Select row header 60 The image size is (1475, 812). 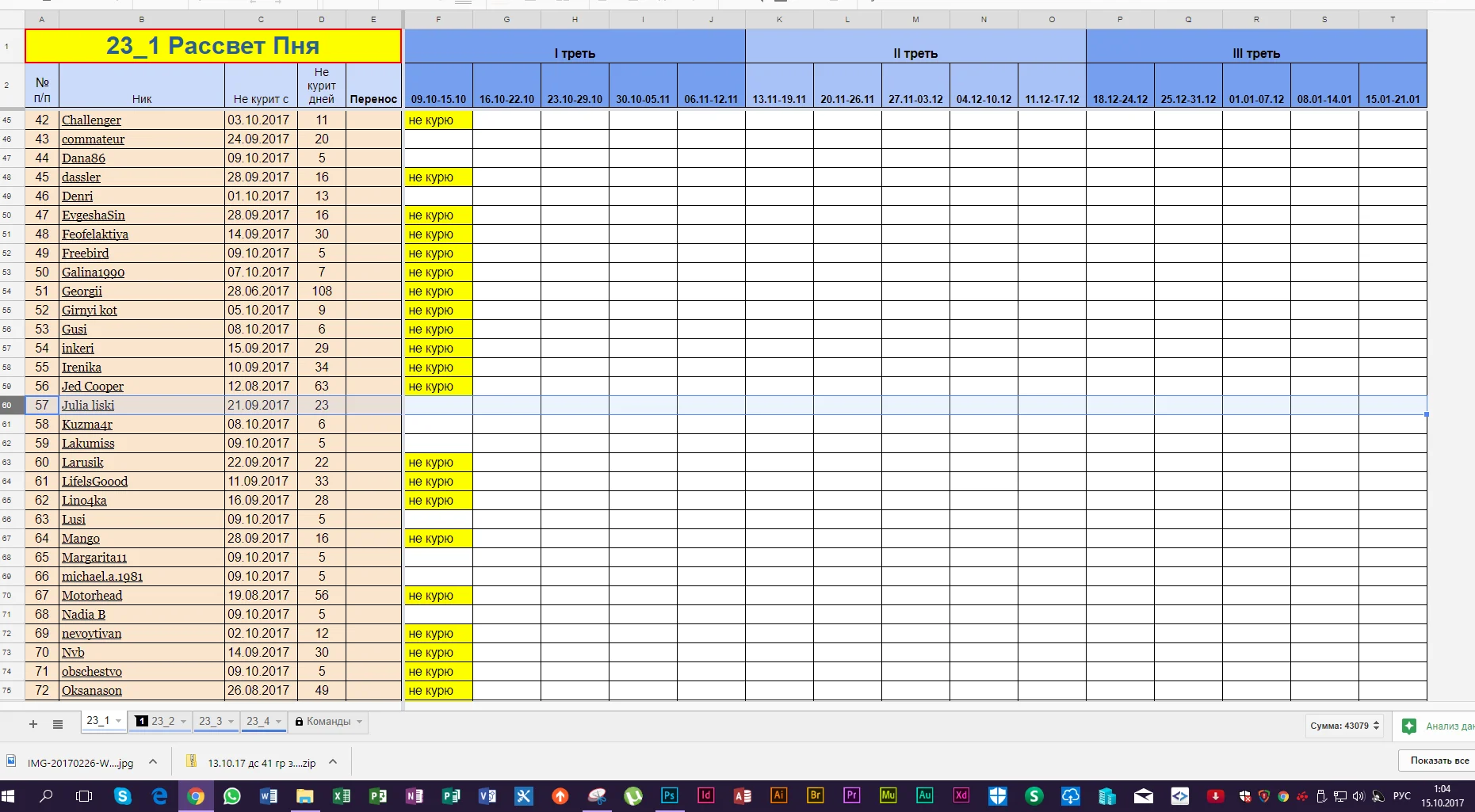[x=12, y=406]
